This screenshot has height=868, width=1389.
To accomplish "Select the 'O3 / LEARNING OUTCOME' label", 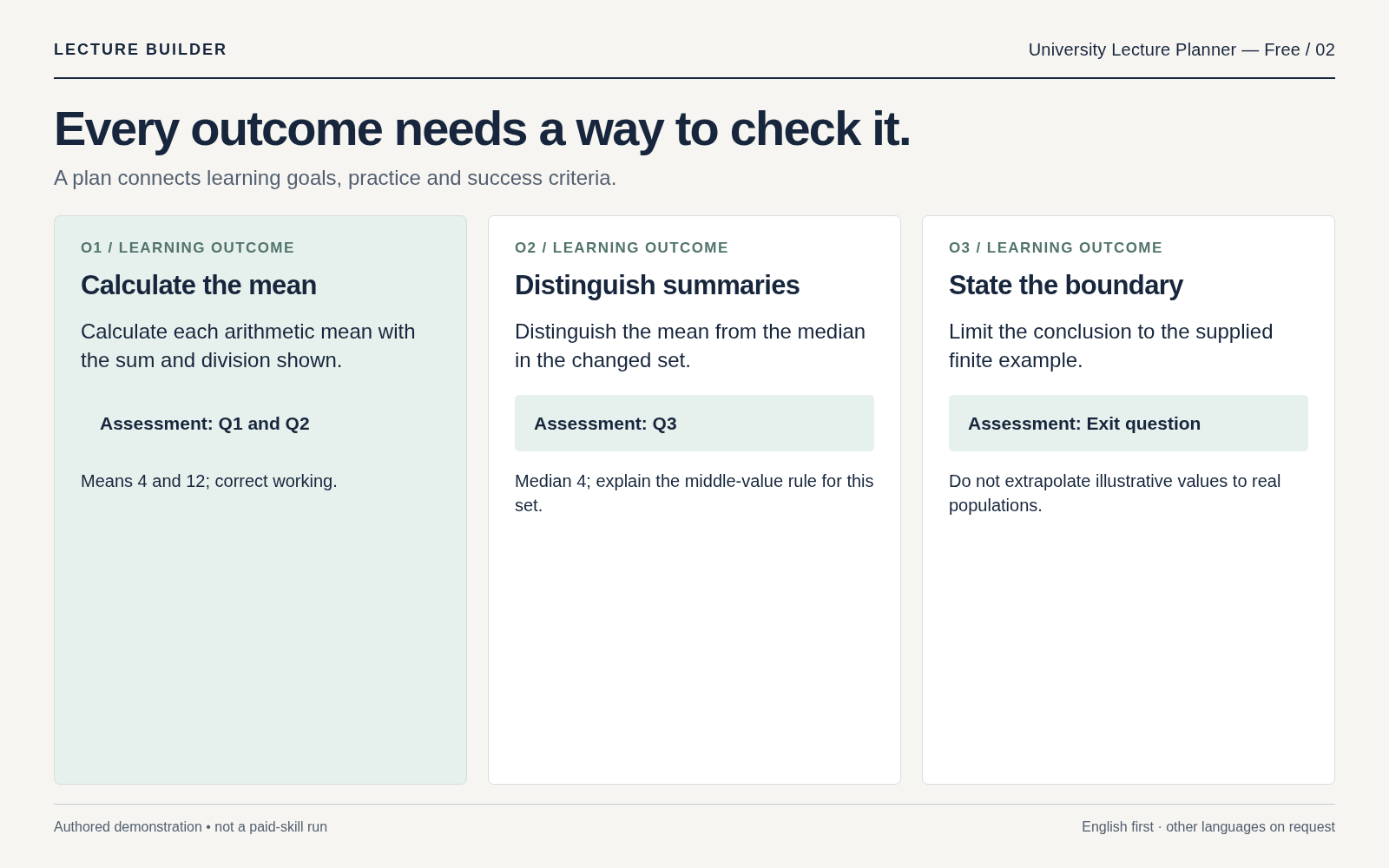I will [1056, 247].
